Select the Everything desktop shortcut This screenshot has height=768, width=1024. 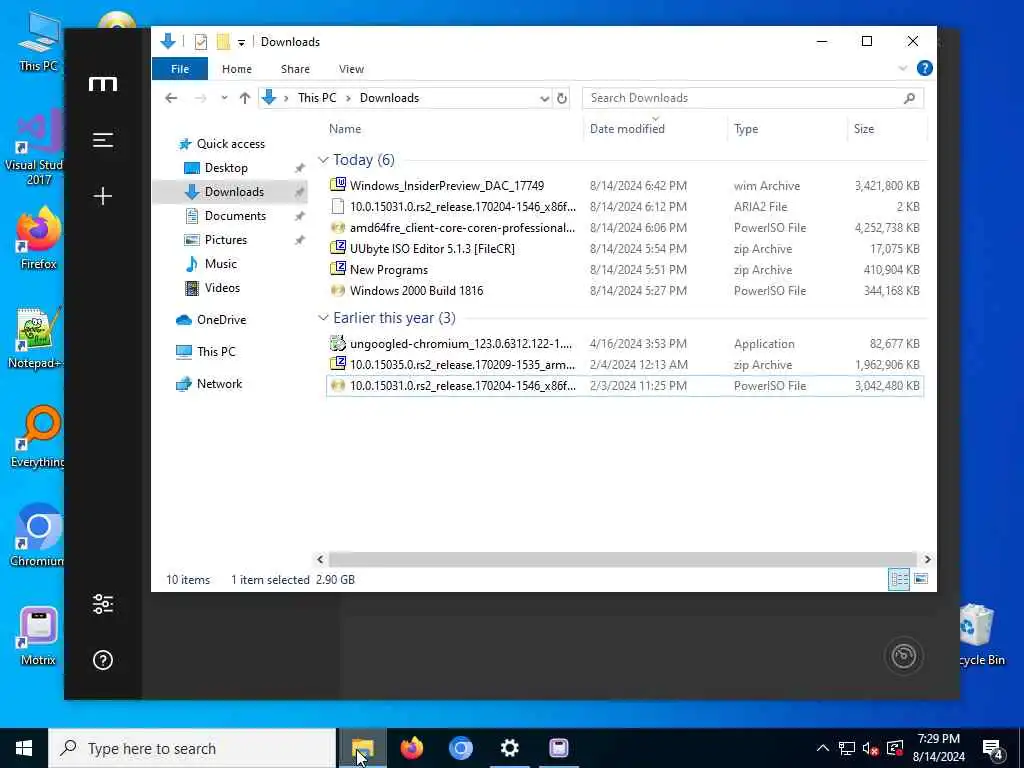[38, 438]
